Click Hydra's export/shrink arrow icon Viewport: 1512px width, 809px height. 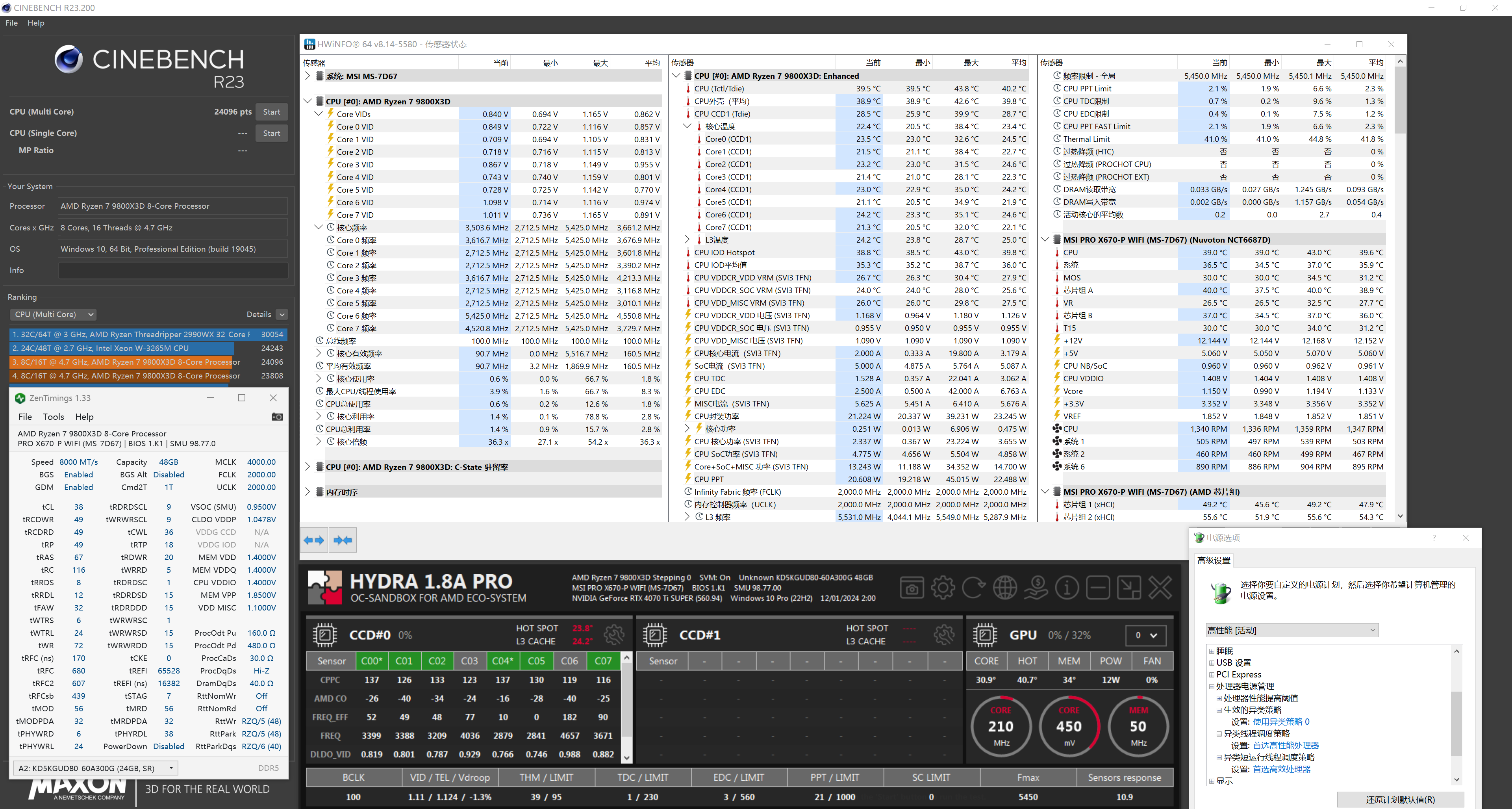point(1128,588)
